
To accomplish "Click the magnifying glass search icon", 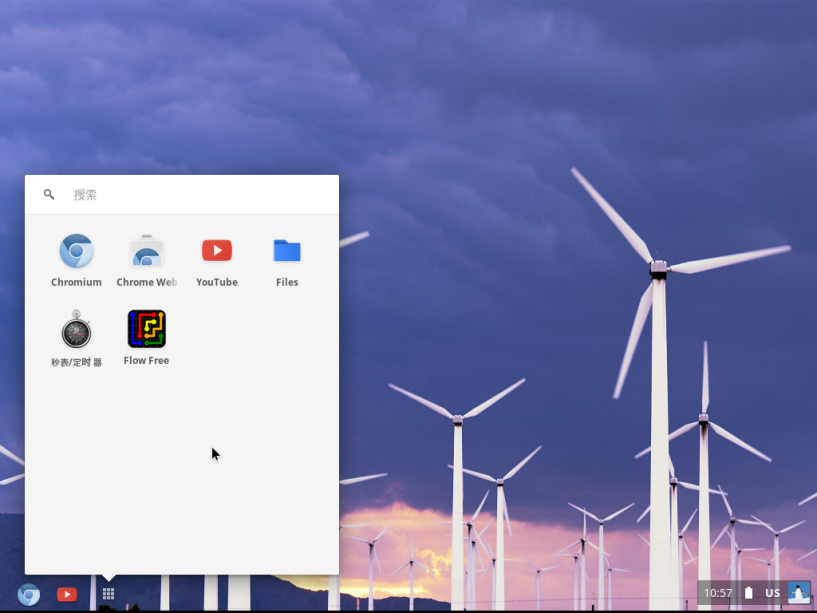I will [49, 195].
